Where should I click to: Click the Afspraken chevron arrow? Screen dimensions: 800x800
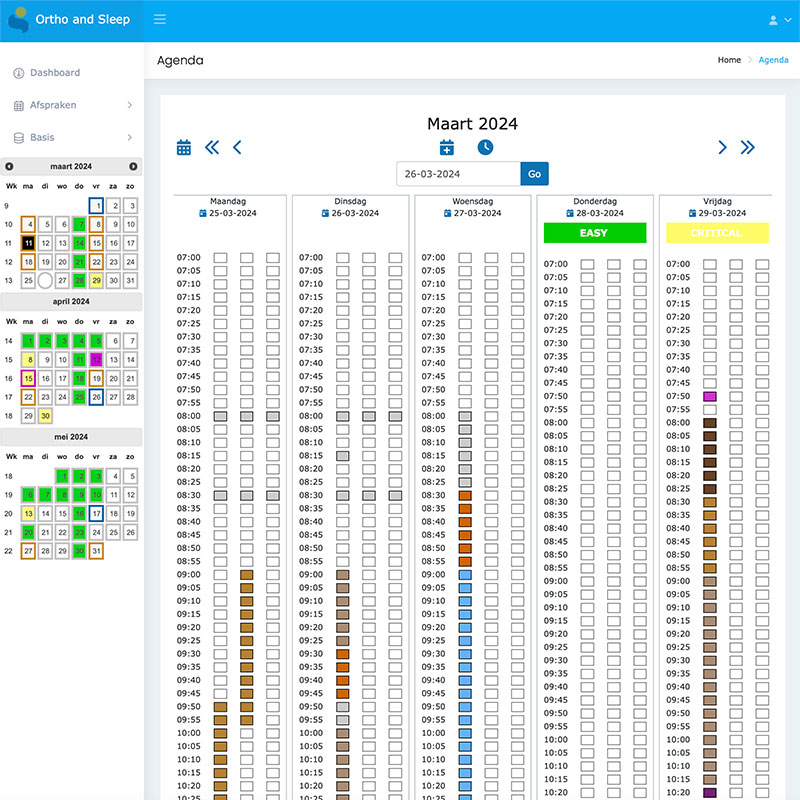[130, 105]
